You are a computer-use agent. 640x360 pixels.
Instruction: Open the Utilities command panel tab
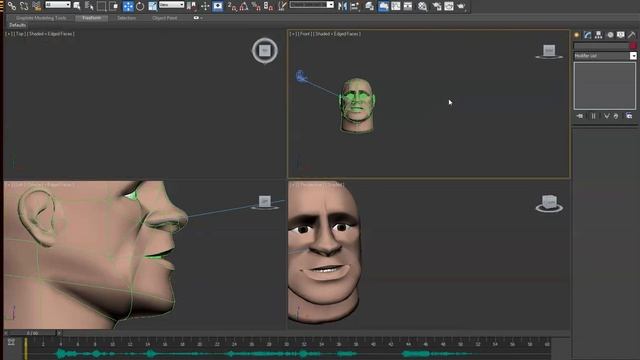click(x=632, y=35)
